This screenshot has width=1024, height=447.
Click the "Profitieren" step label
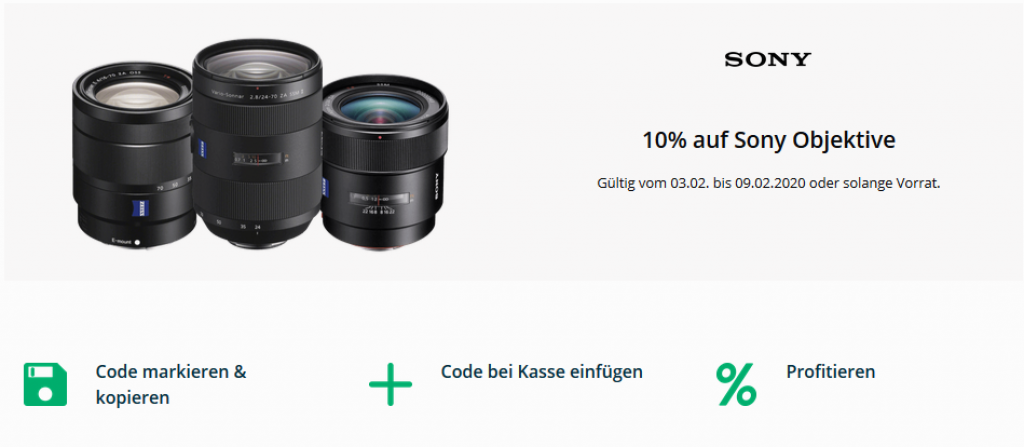[830, 372]
